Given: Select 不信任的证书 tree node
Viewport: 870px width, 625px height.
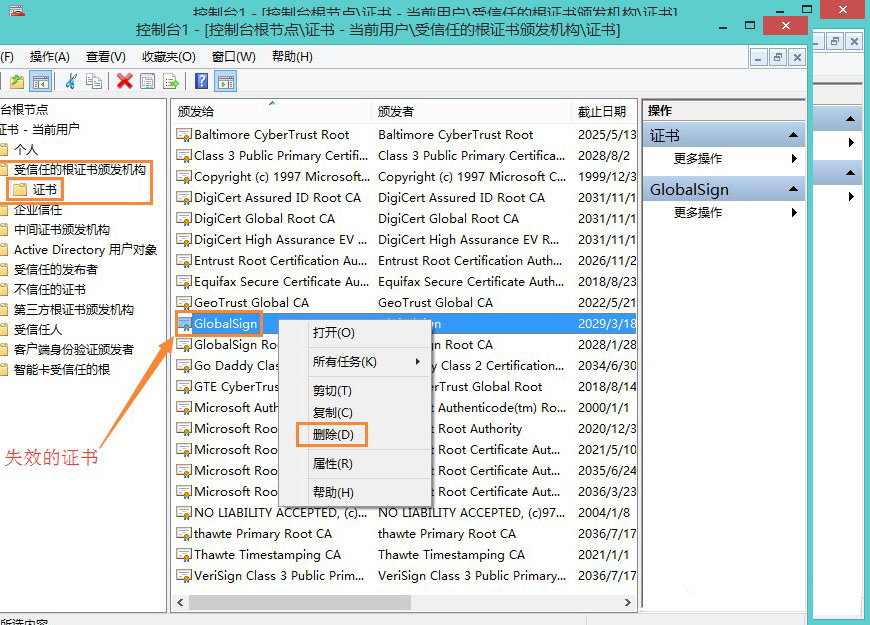Looking at the screenshot, I should pyautogui.click(x=49, y=290).
